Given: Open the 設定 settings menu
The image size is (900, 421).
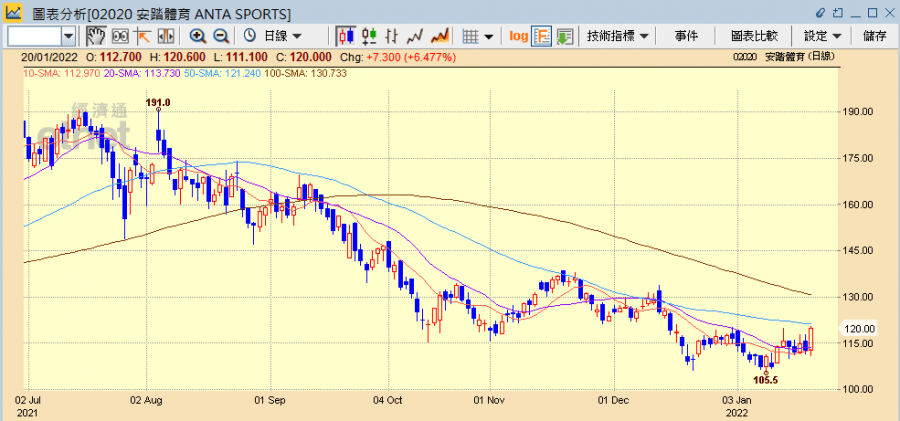Looking at the screenshot, I should tap(822, 36).
